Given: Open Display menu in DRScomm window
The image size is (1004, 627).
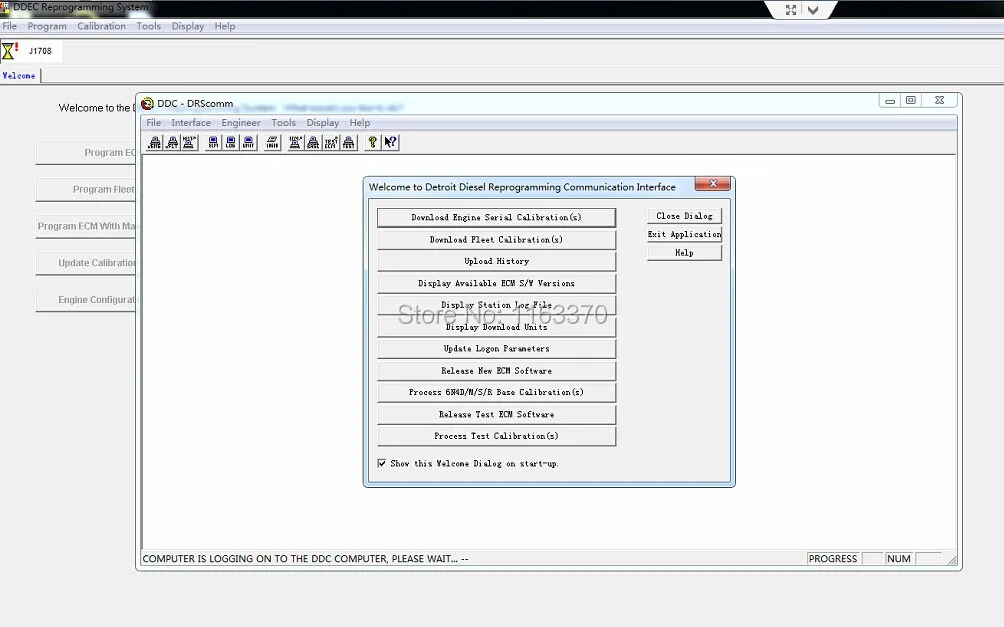Looking at the screenshot, I should coord(323,122).
